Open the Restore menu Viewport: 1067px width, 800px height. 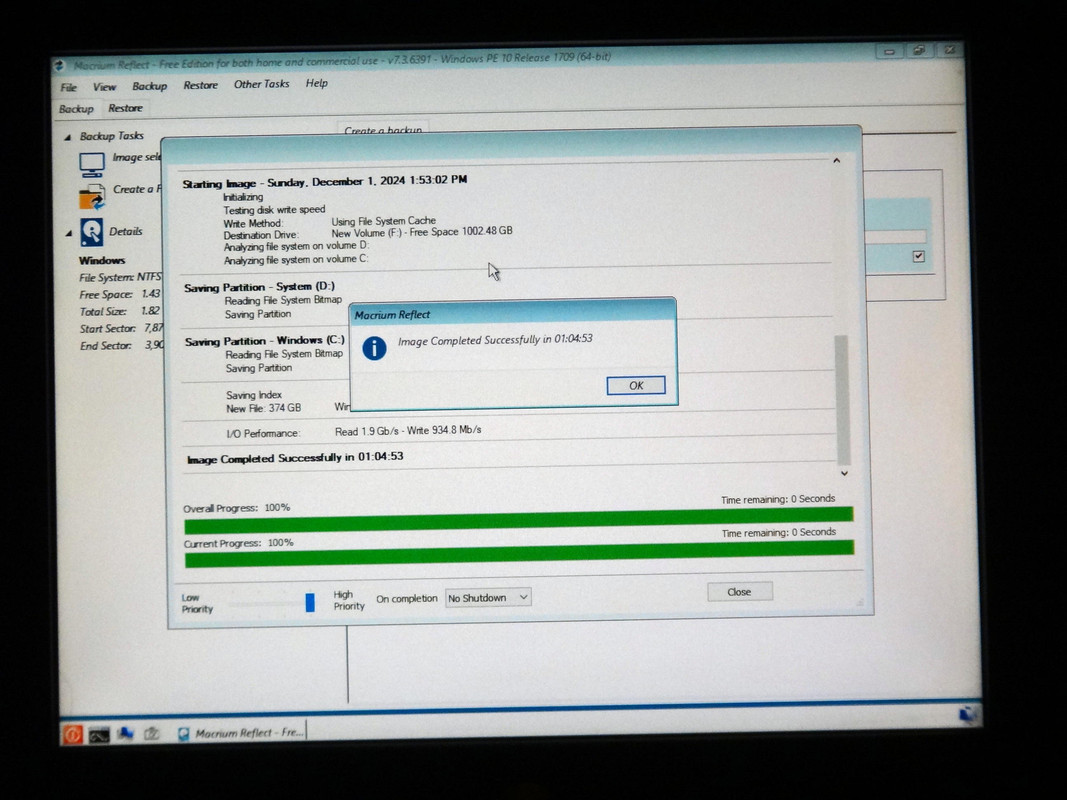pyautogui.click(x=200, y=85)
